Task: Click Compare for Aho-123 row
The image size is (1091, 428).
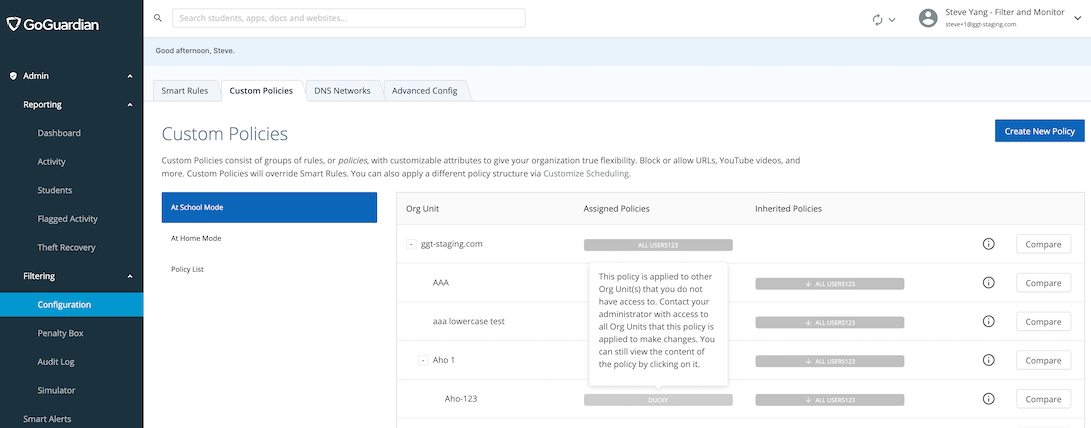Action: 1043,399
